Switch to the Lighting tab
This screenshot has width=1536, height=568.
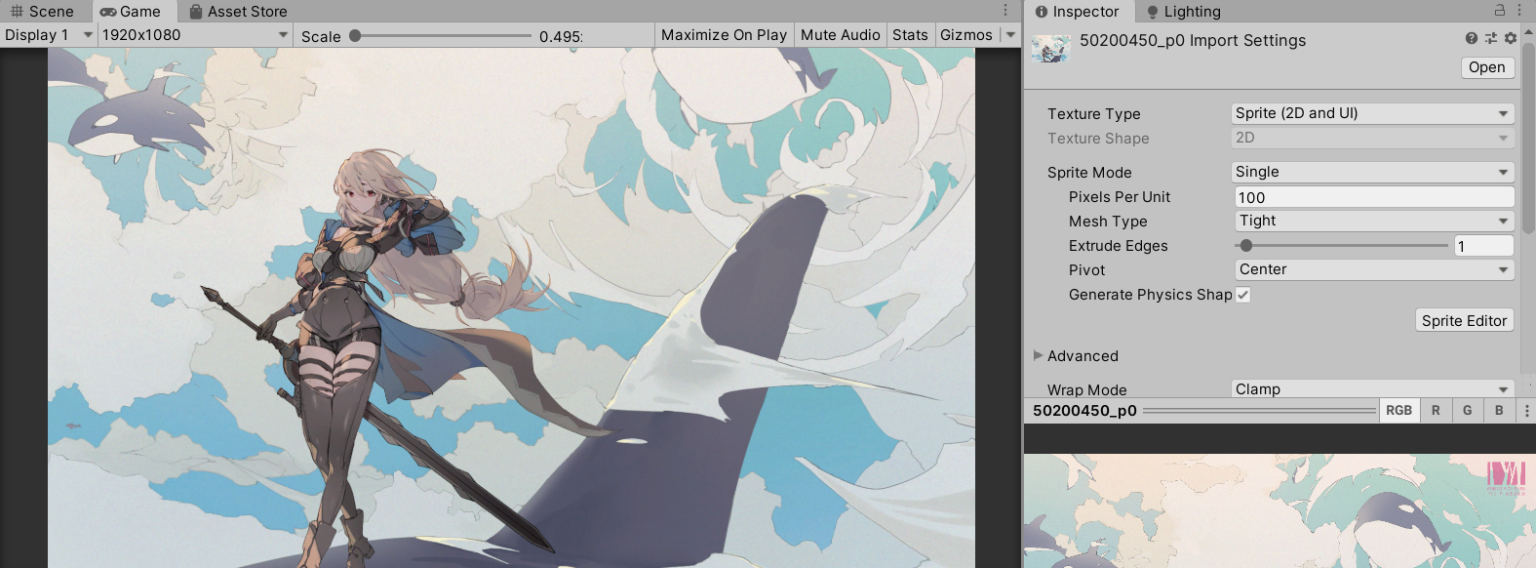[x=1183, y=12]
